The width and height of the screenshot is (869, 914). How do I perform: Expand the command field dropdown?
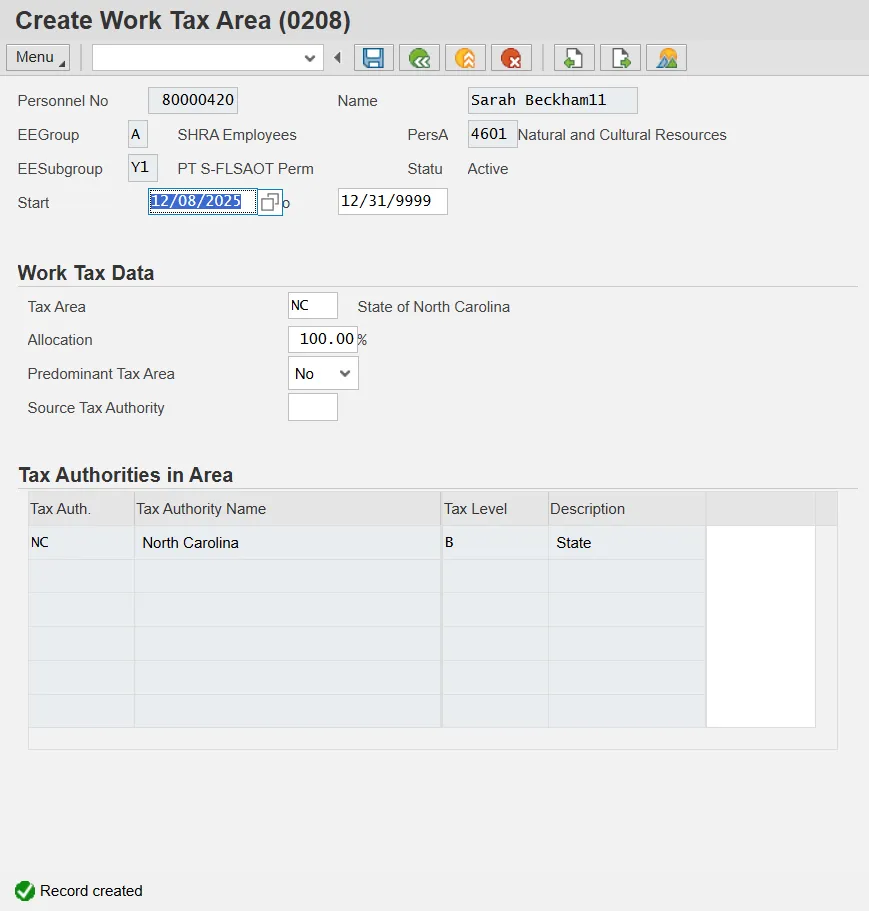click(310, 58)
